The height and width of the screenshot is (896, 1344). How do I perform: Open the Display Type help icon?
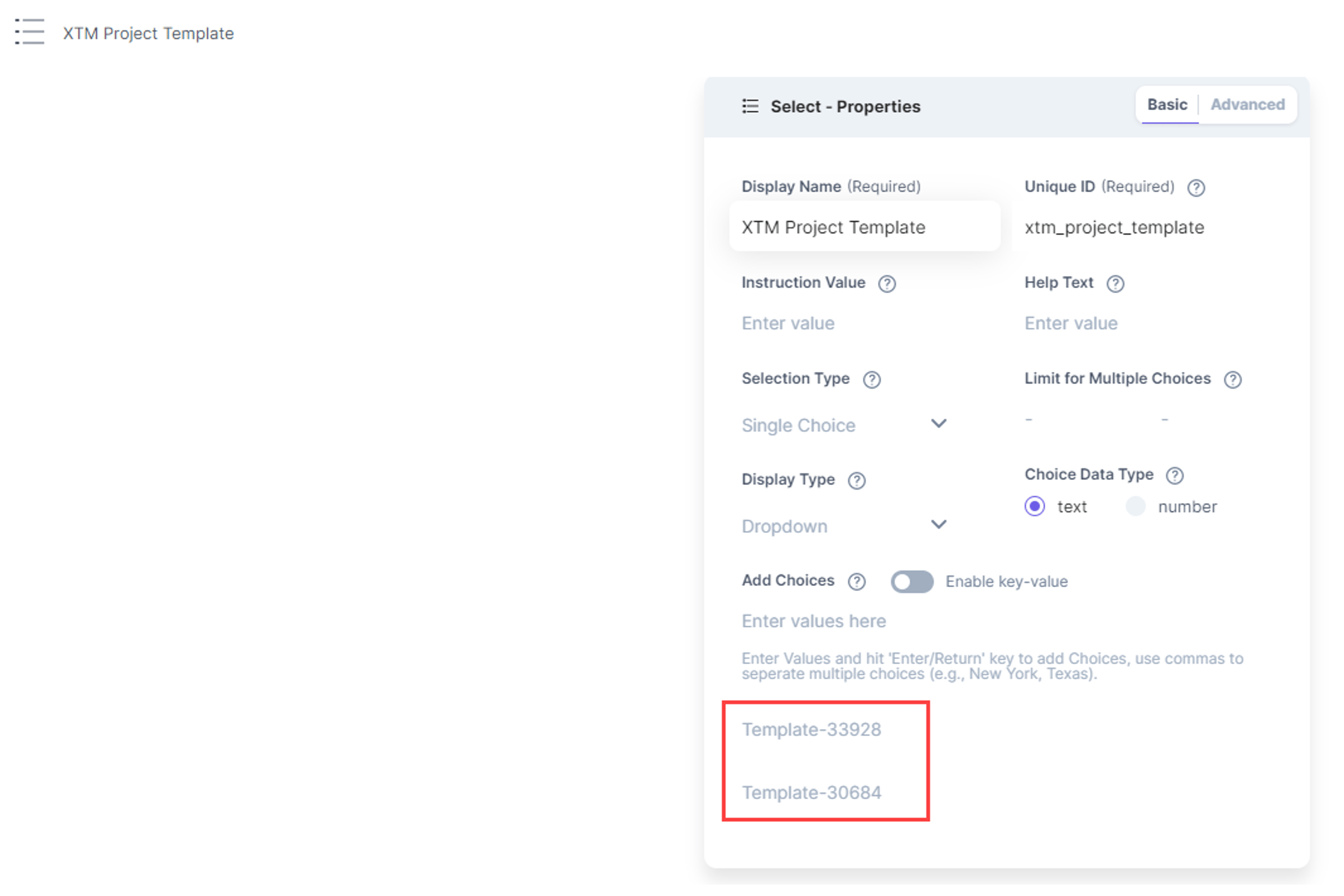tap(856, 481)
